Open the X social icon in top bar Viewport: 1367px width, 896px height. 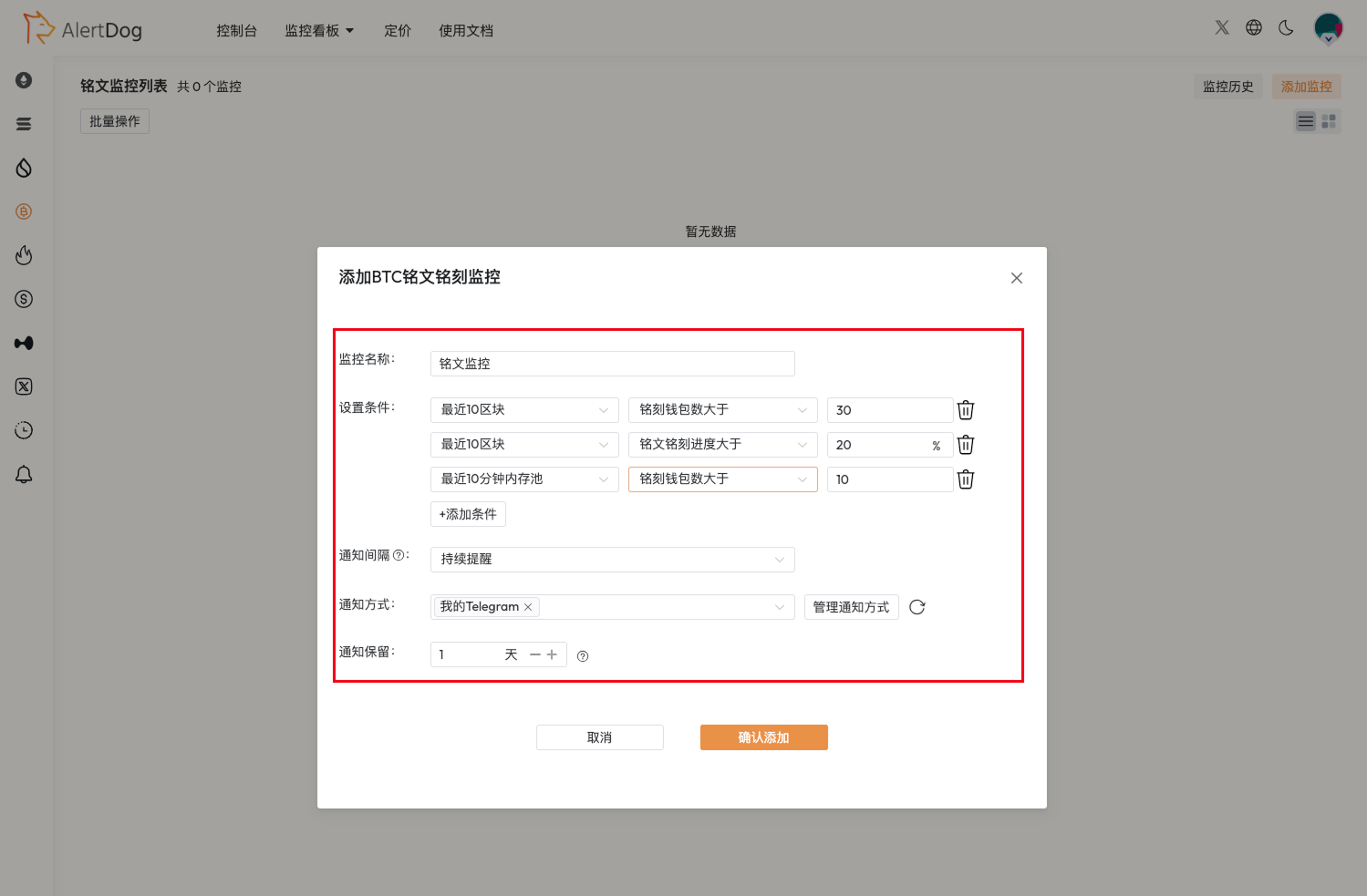click(x=1221, y=27)
